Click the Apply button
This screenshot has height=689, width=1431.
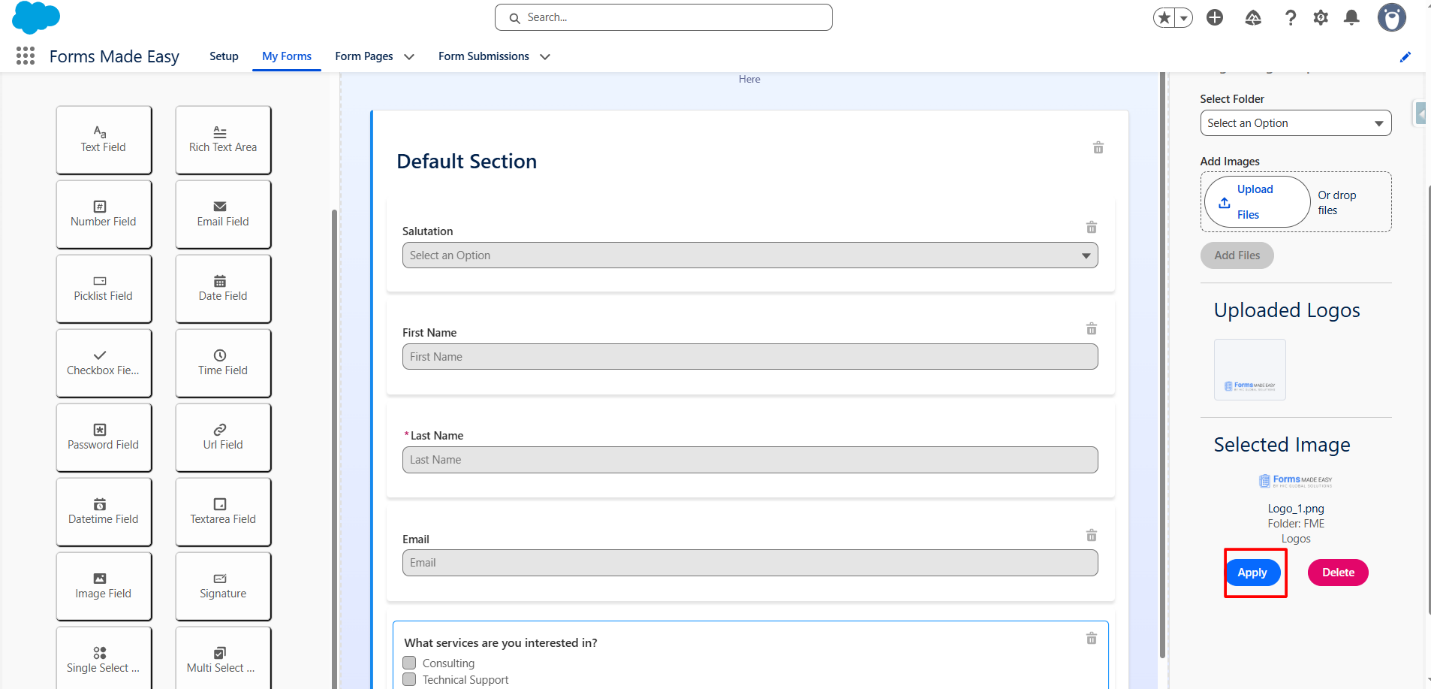(1252, 573)
